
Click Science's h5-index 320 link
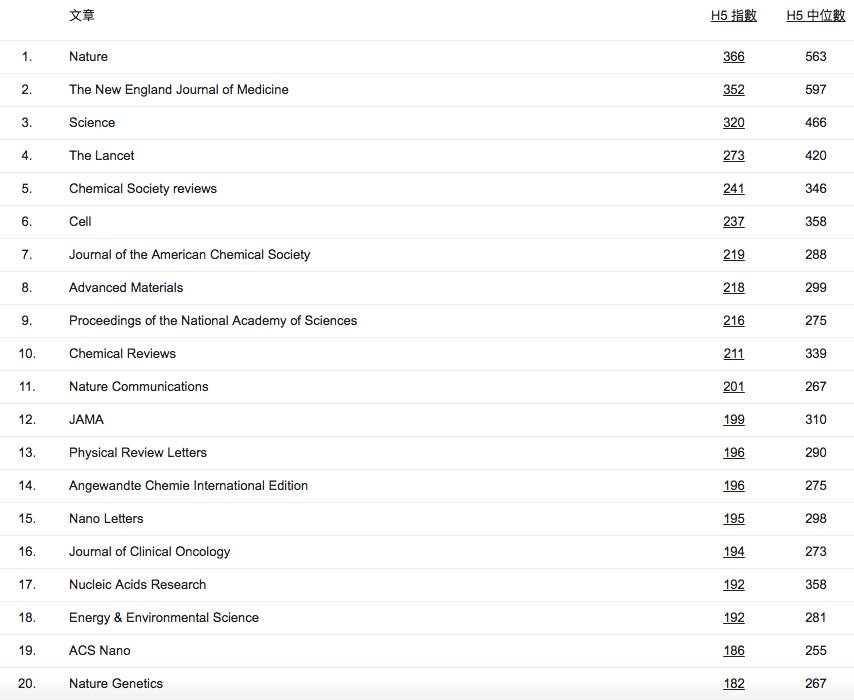733,122
